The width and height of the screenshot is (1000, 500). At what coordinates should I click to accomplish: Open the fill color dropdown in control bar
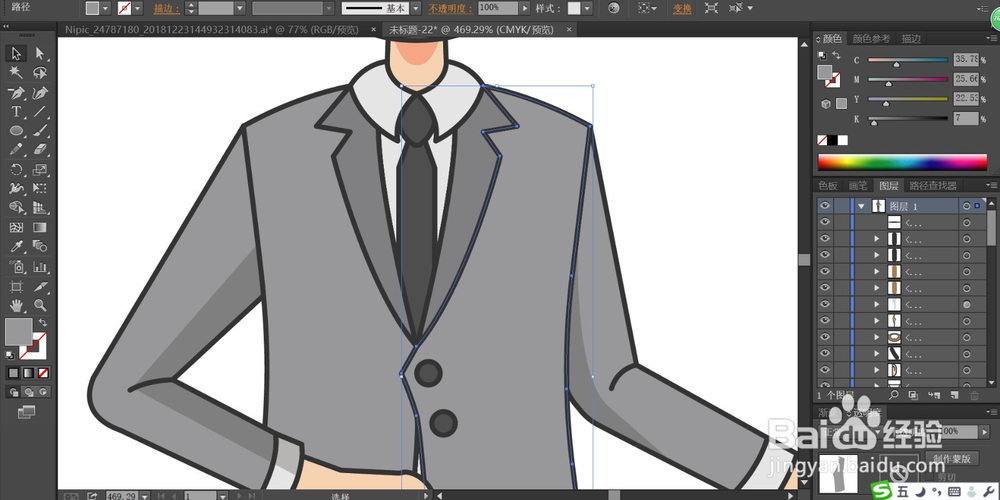[105, 8]
